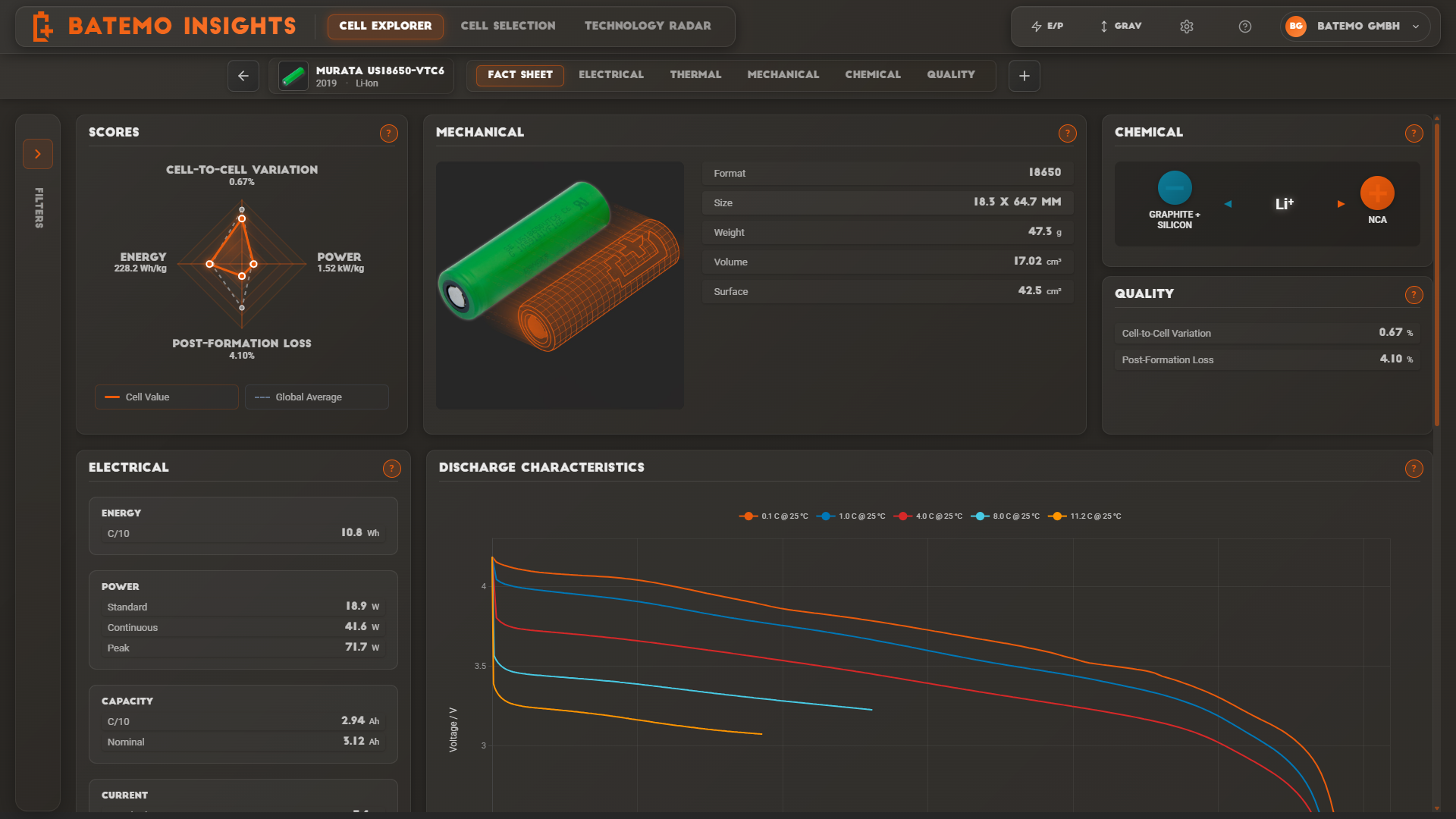
Task: Click the help question mark icon in header
Action: (x=1244, y=26)
